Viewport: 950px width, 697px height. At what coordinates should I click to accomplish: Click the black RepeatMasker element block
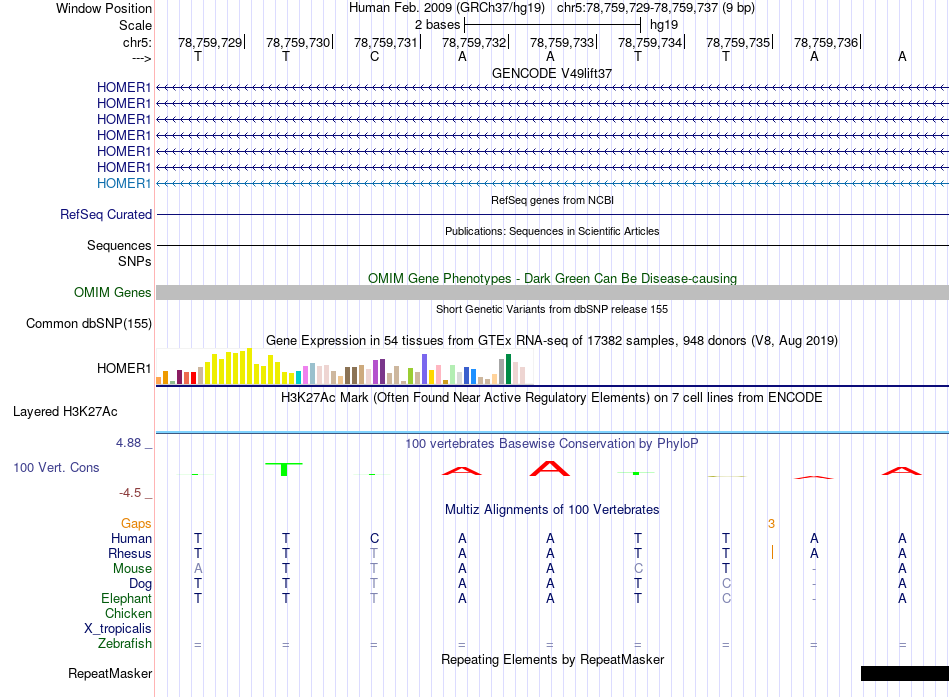coord(904,673)
